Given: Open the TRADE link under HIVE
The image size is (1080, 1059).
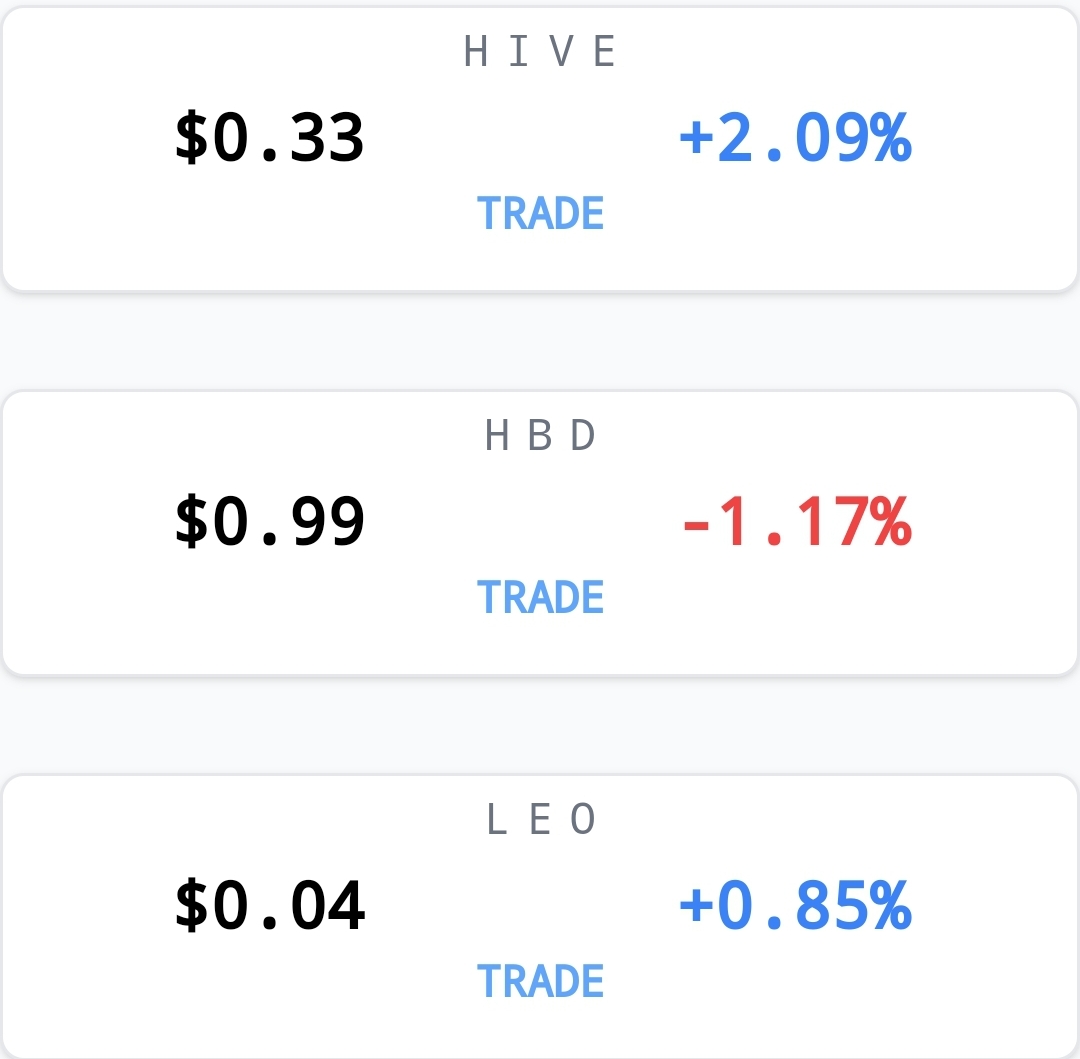Looking at the screenshot, I should [x=540, y=213].
